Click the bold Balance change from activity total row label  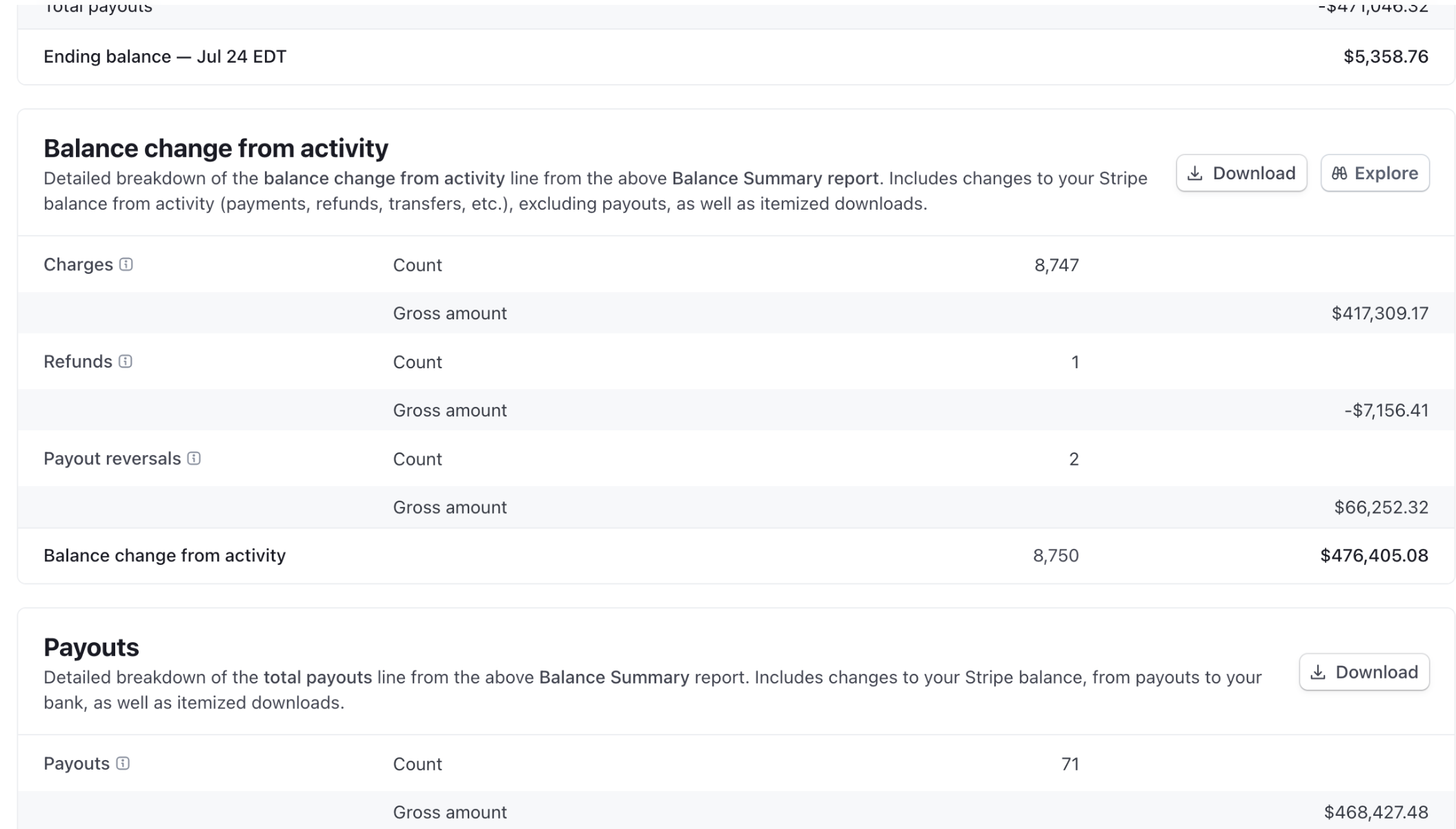coord(164,556)
